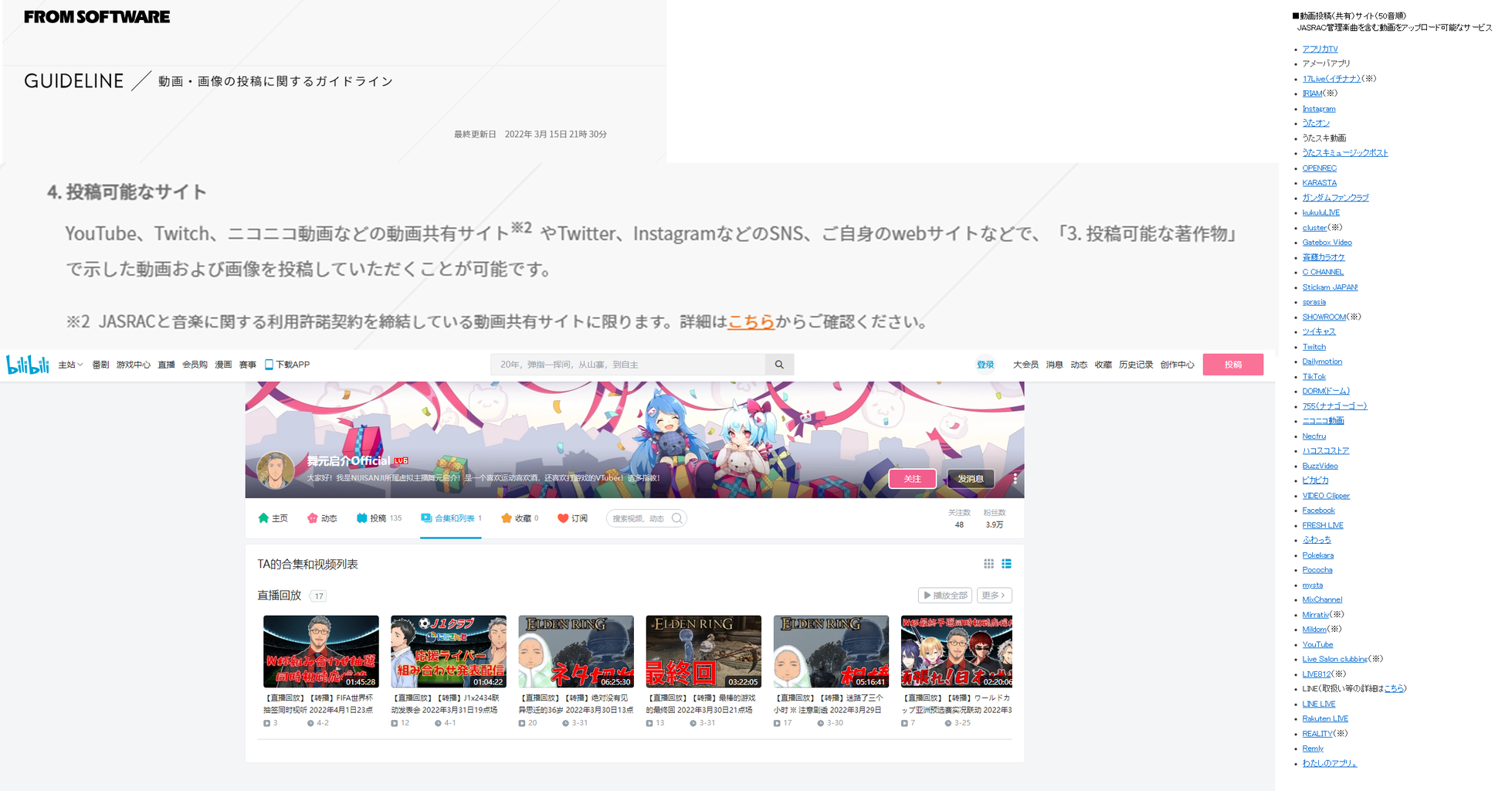Open the Gatebox Video link

point(1327,243)
